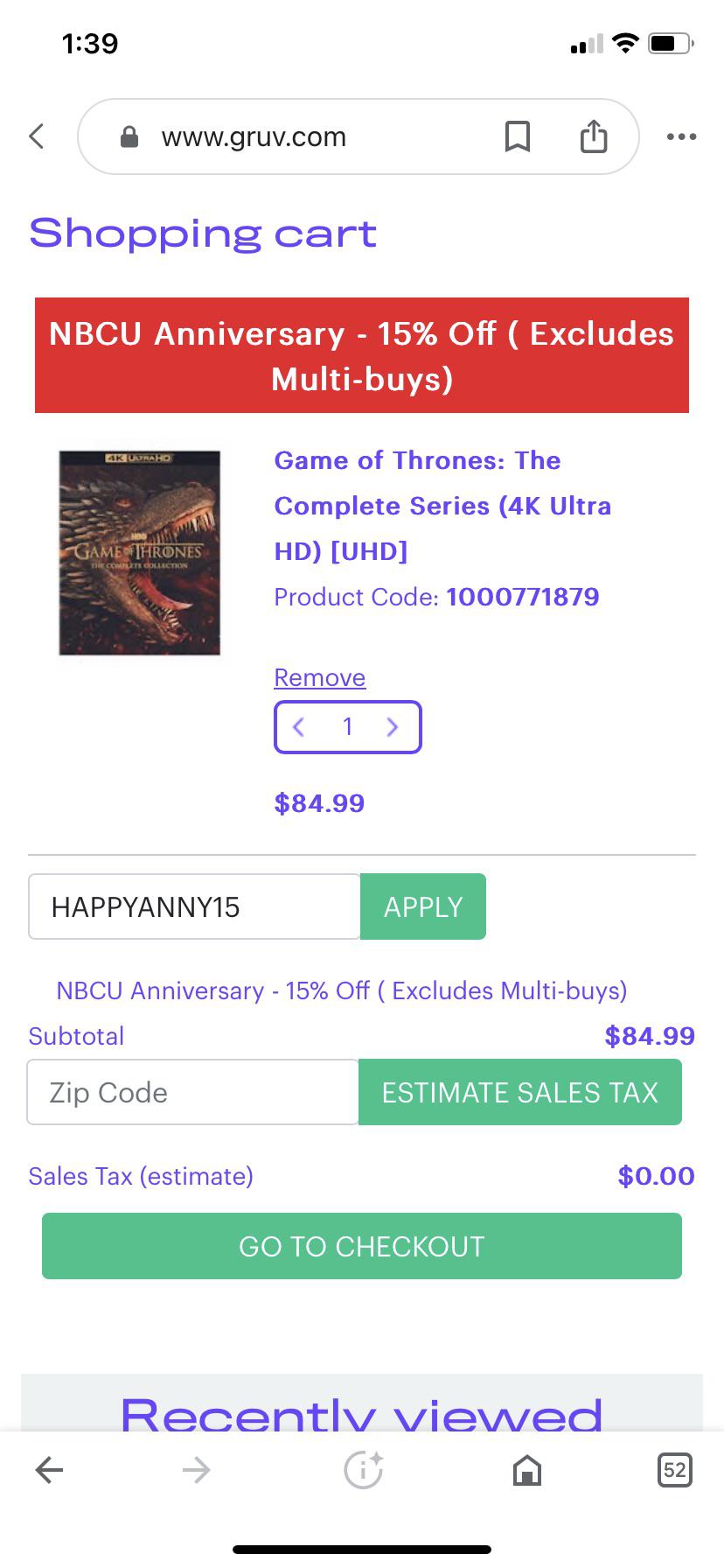Tap the page refresh/info icon
The width and height of the screenshot is (724, 1568).
click(362, 1470)
